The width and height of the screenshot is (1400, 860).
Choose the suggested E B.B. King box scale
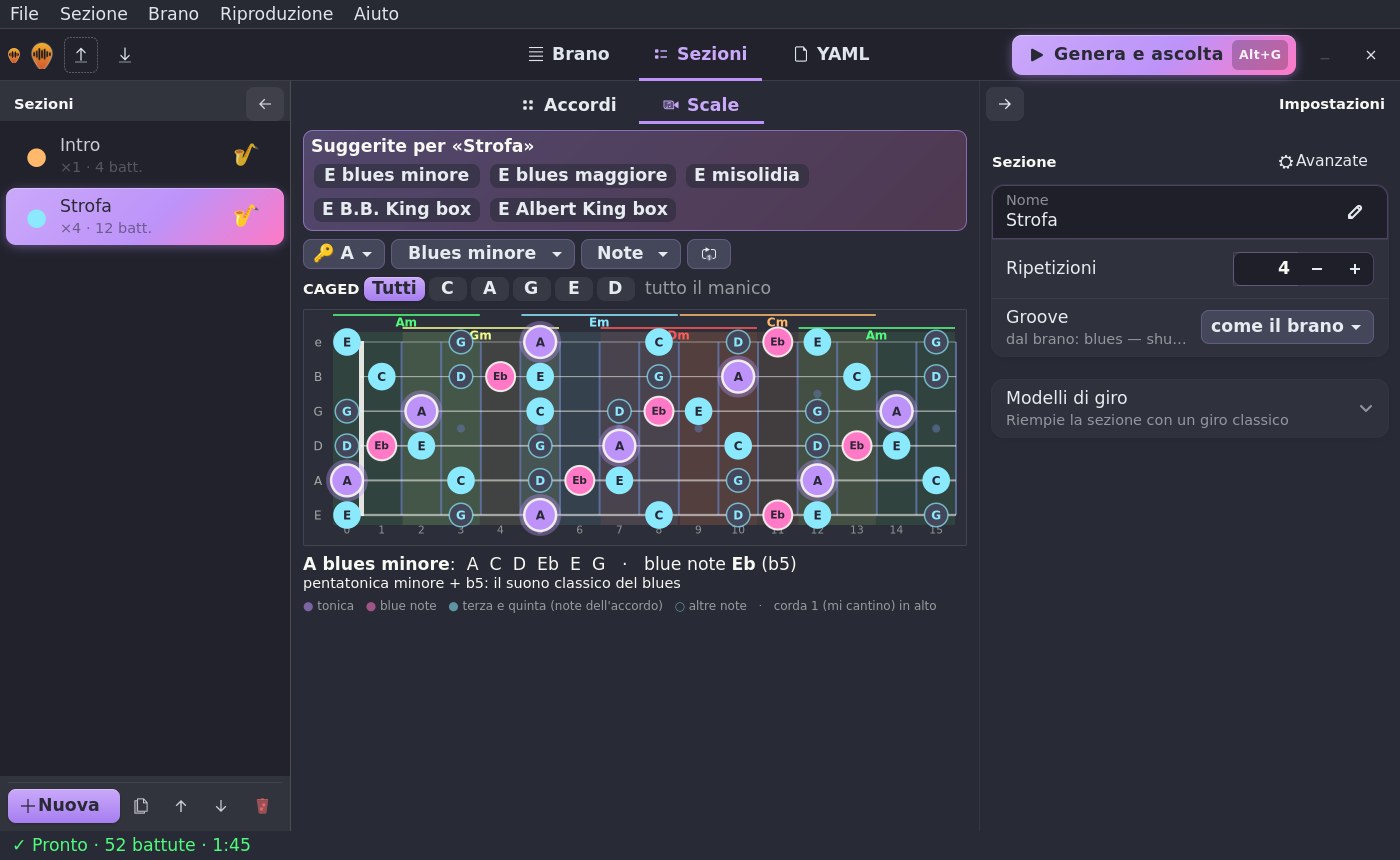tap(397, 210)
